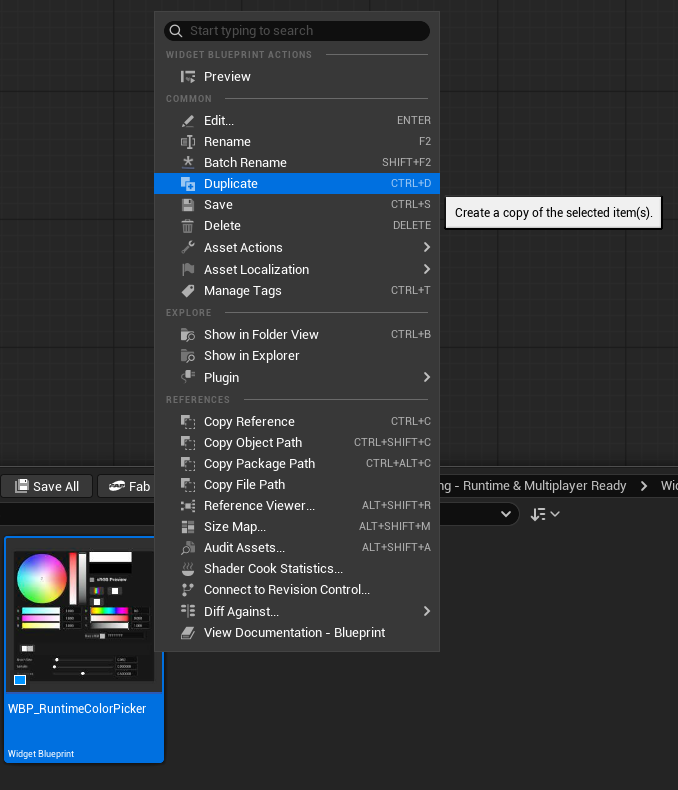This screenshot has width=678, height=790.
Task: Click the context menu search field
Action: coord(297,31)
